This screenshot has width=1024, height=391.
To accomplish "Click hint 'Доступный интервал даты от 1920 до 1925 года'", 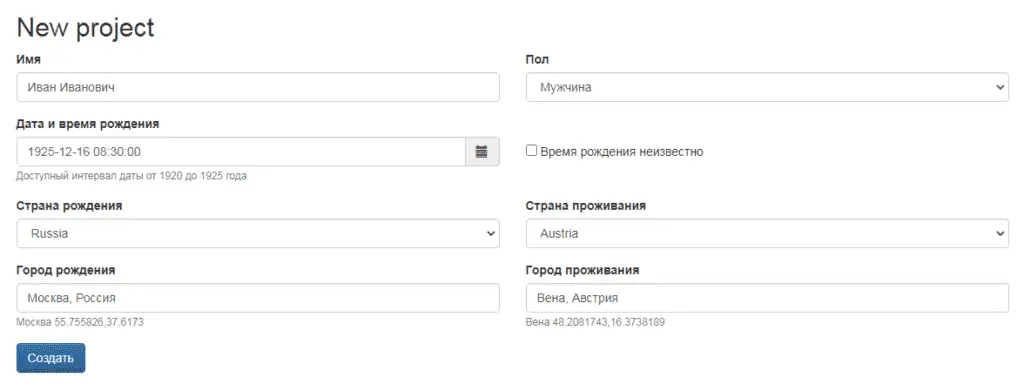I will (x=131, y=176).
